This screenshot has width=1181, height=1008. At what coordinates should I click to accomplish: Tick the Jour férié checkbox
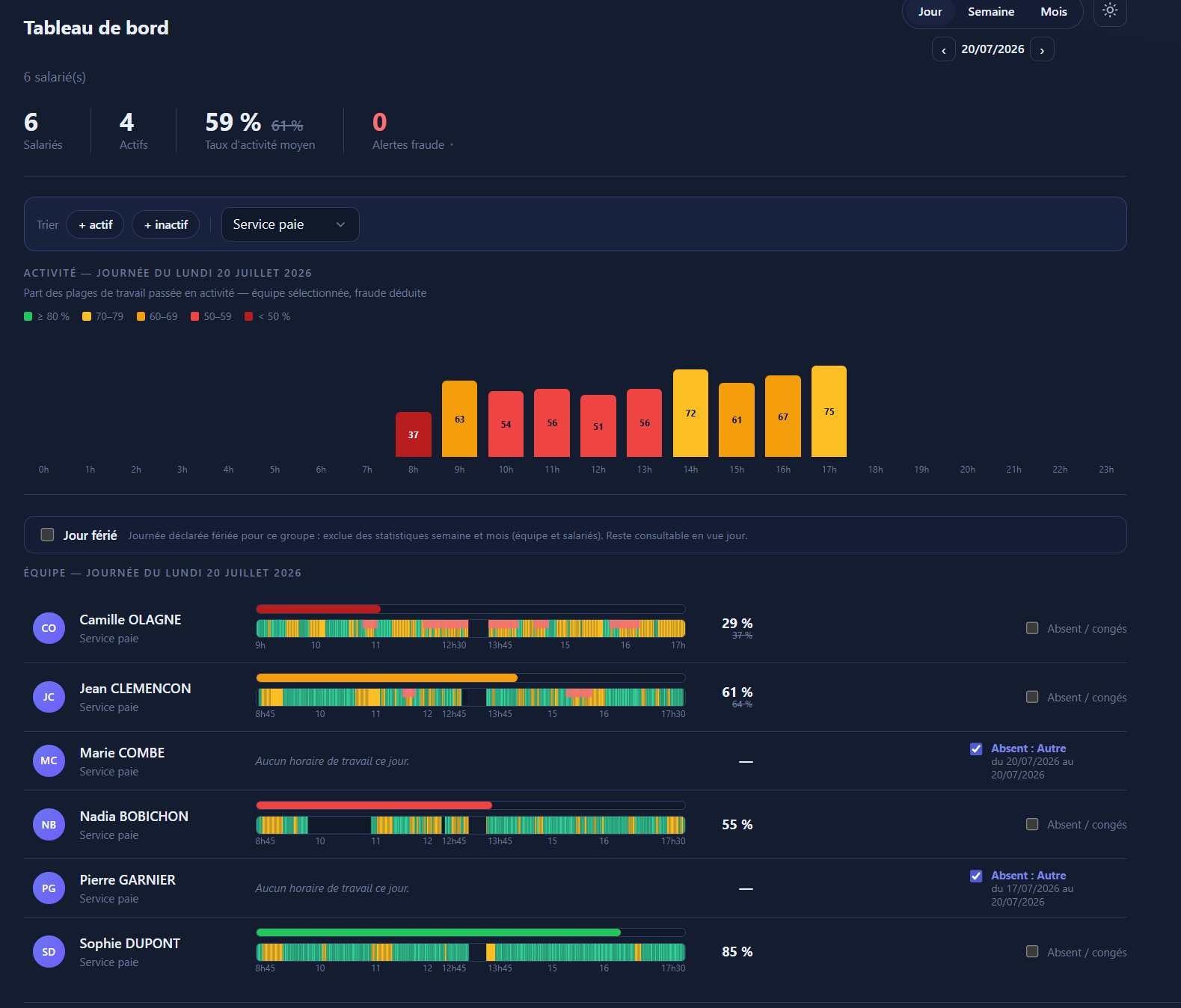(x=48, y=535)
